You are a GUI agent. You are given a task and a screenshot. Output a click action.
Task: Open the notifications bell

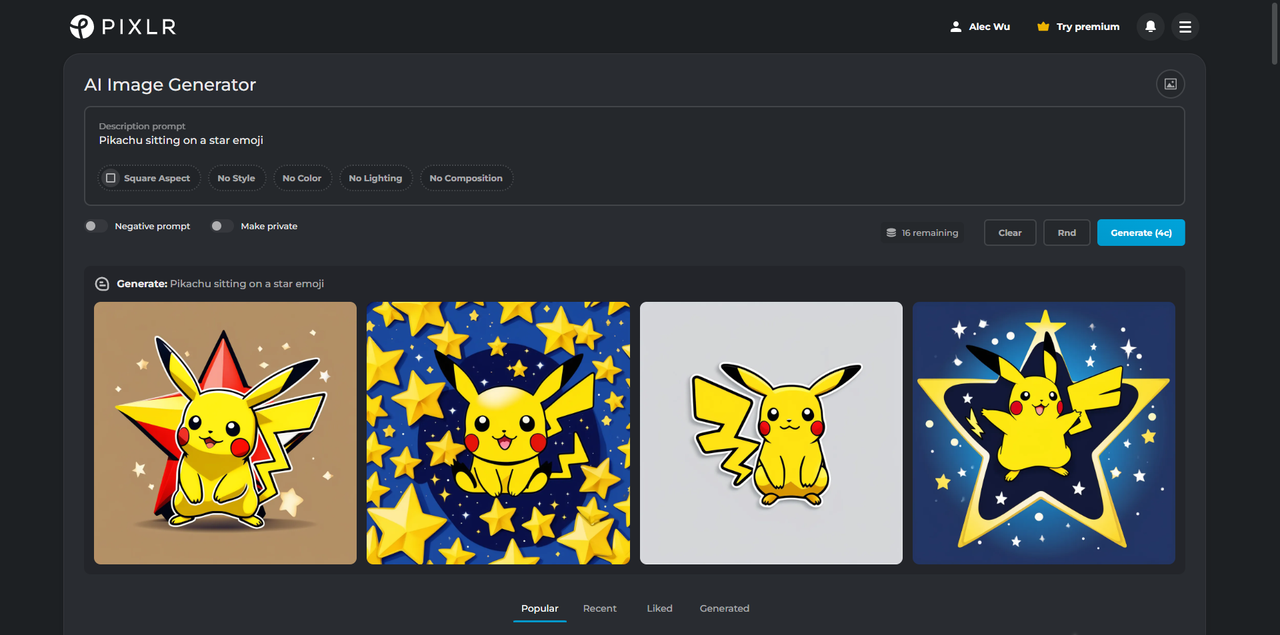click(x=1150, y=27)
